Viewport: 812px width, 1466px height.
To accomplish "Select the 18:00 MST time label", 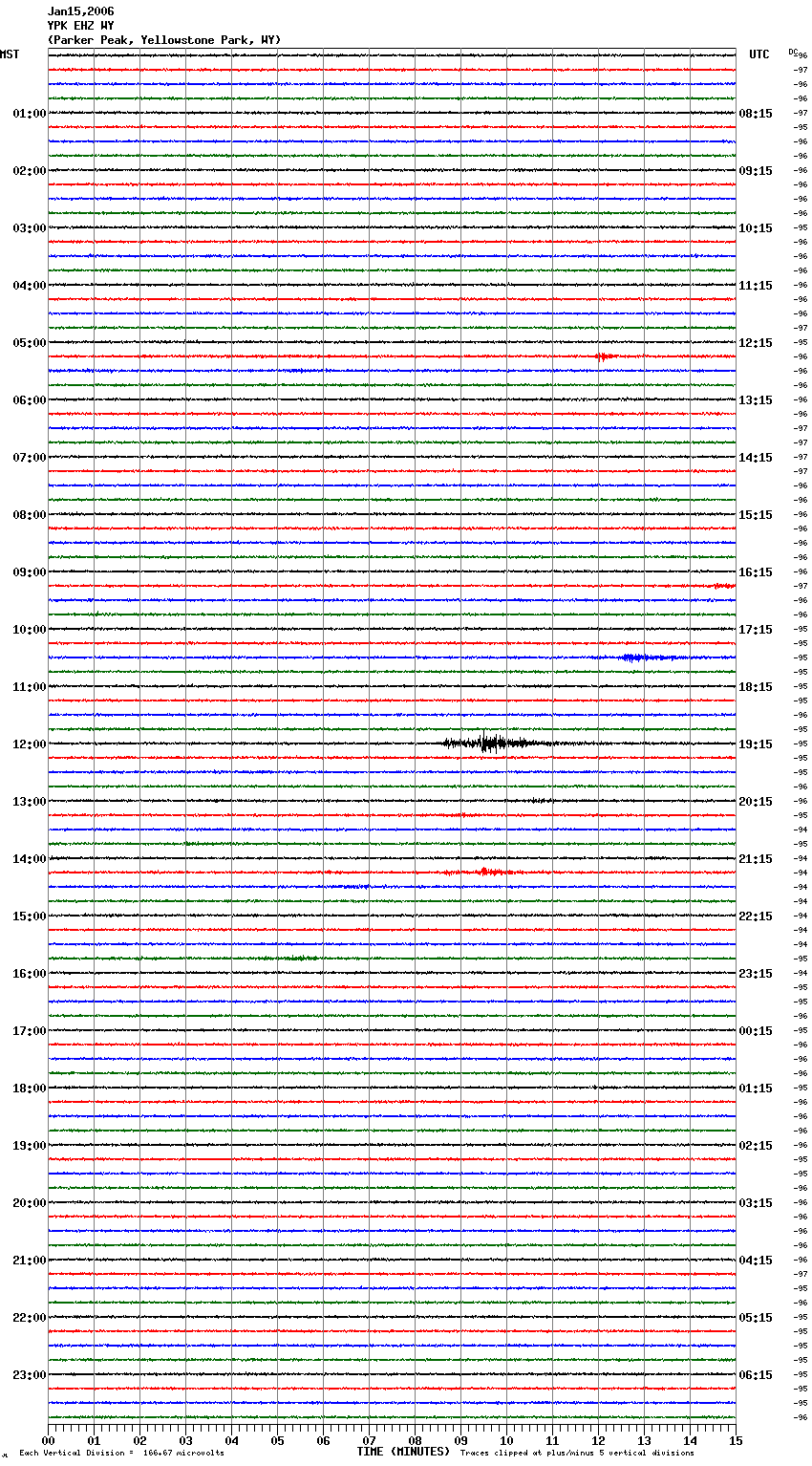I will (30, 1089).
